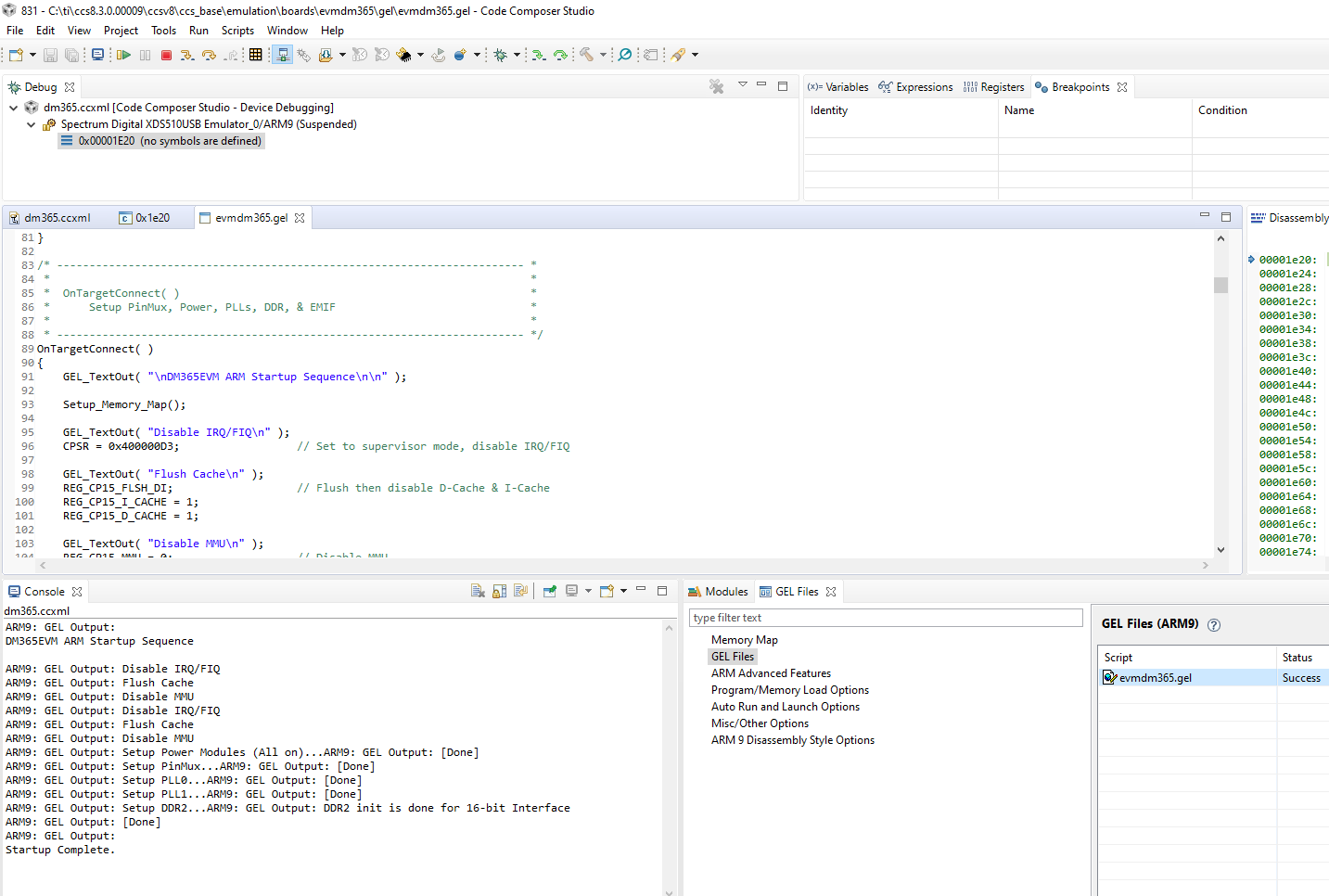Click the grid/table icon in main toolbar
Viewport: 1329px width, 896px height.
click(256, 55)
